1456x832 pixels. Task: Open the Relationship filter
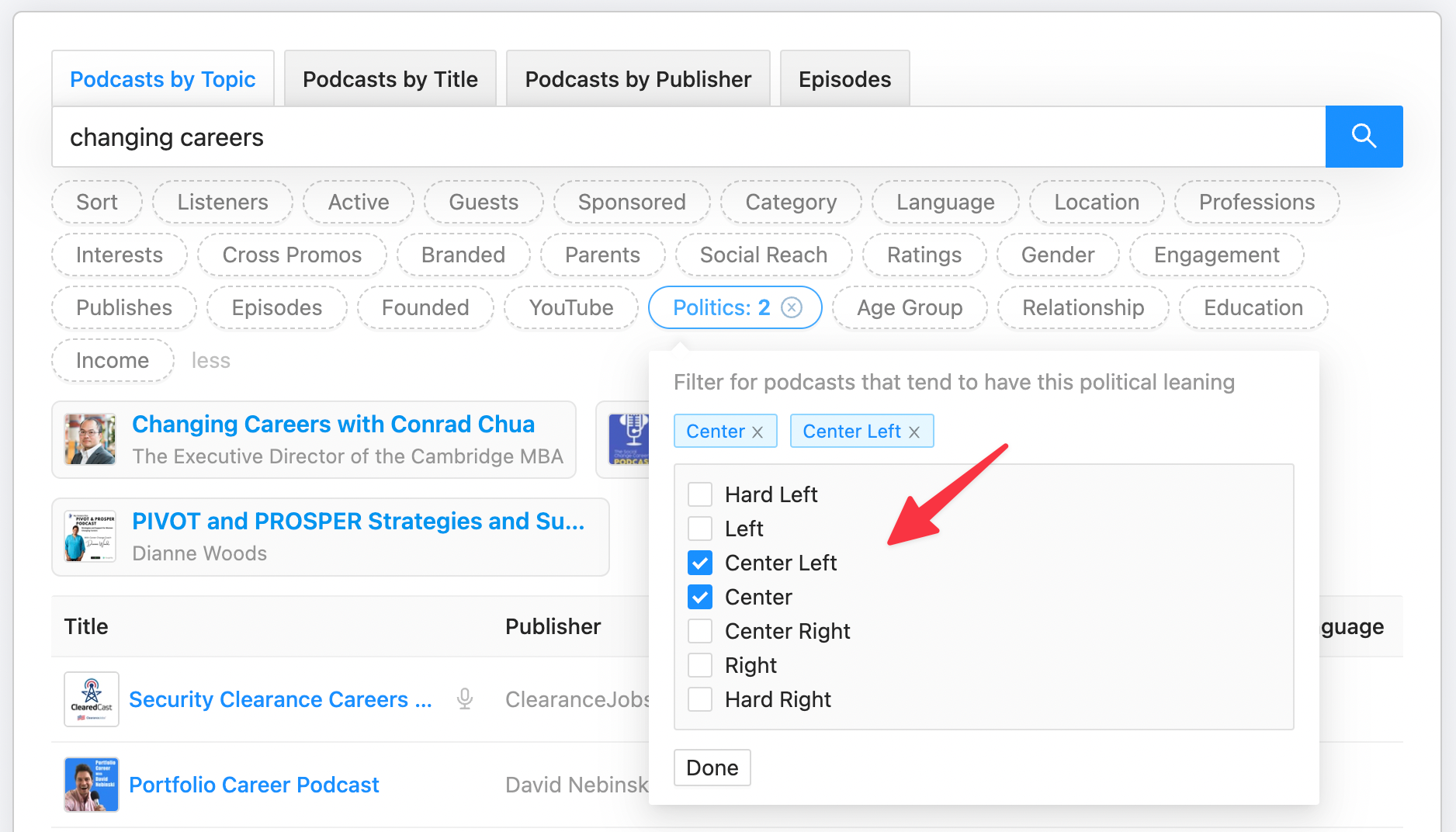pyautogui.click(x=1083, y=307)
